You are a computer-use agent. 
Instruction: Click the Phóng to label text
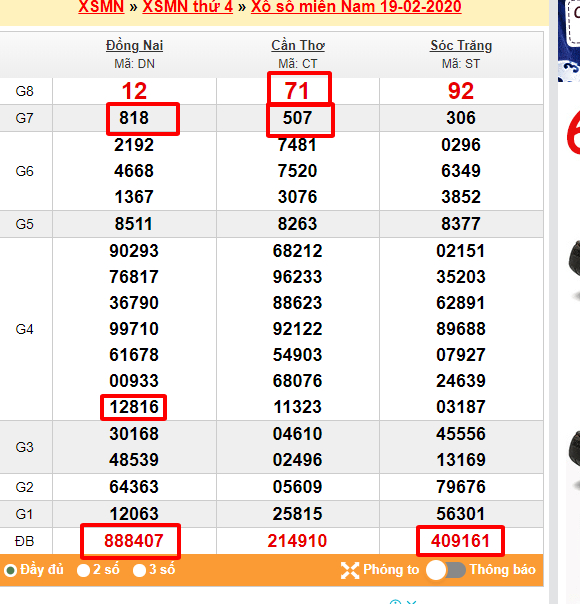tap(391, 569)
